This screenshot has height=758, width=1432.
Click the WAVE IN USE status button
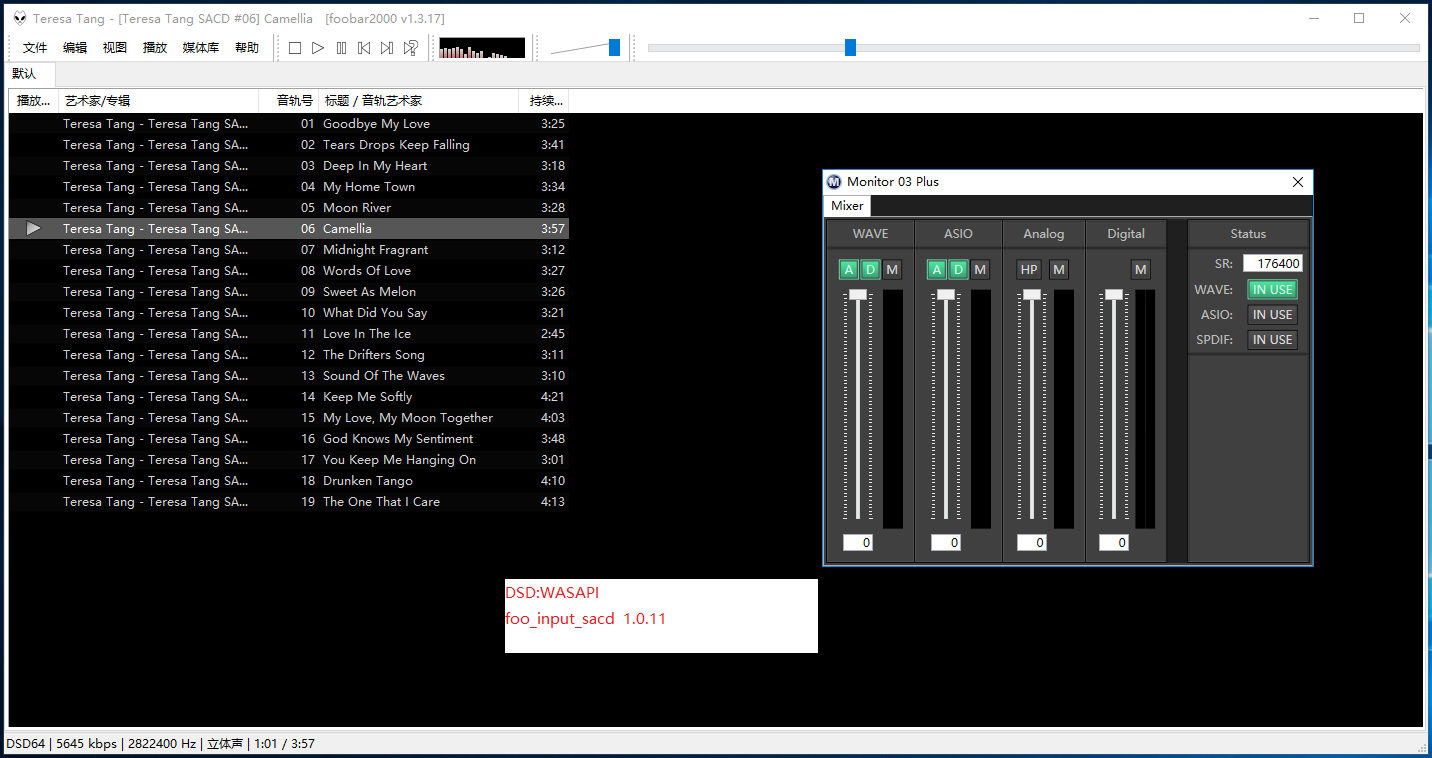click(x=1272, y=290)
